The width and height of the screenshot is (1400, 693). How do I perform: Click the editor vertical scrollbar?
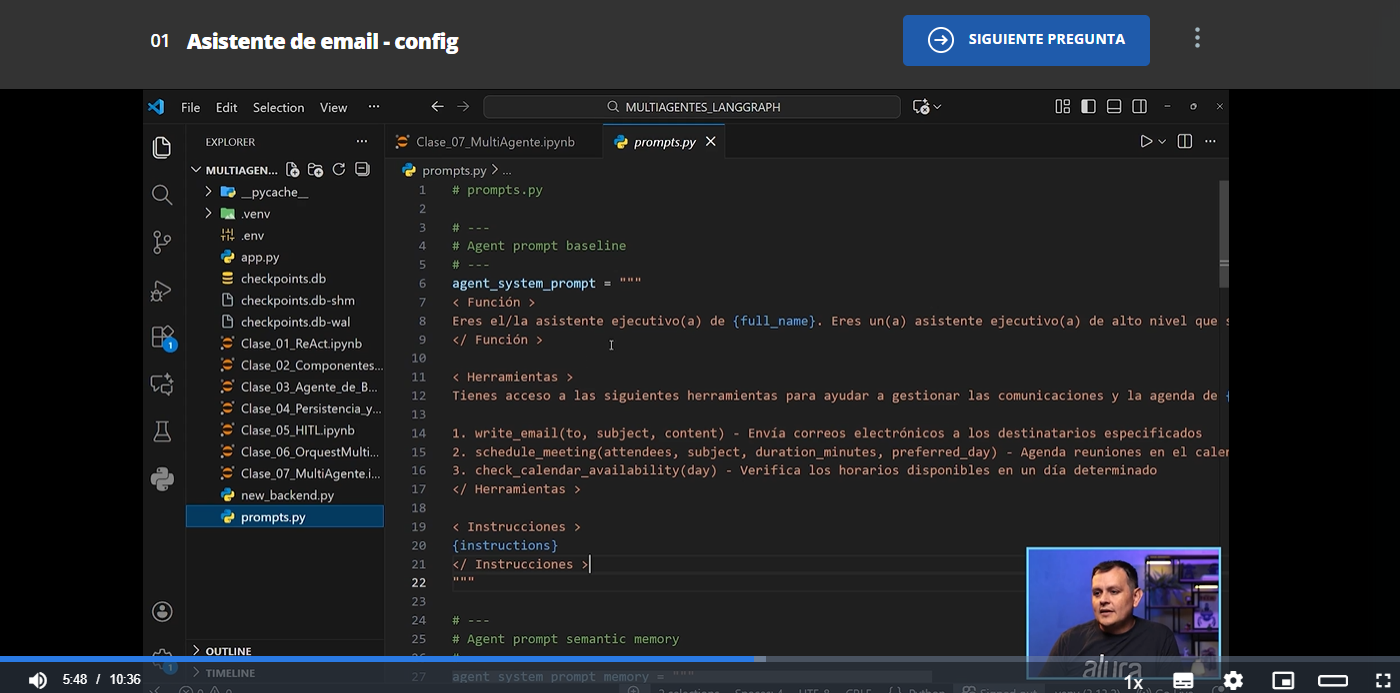(x=1224, y=232)
